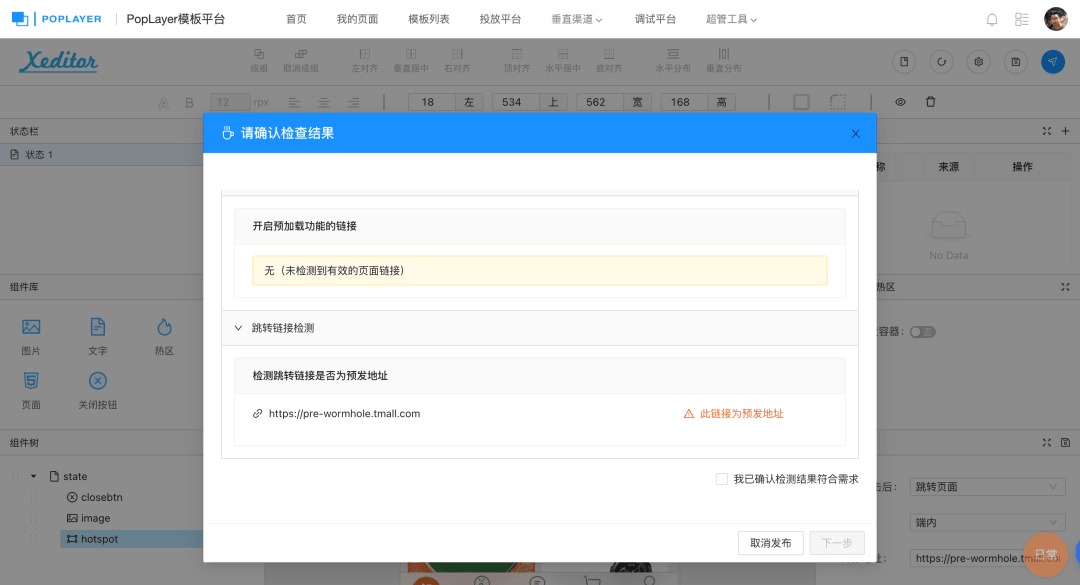Click the 下一步 button

click(x=837, y=543)
